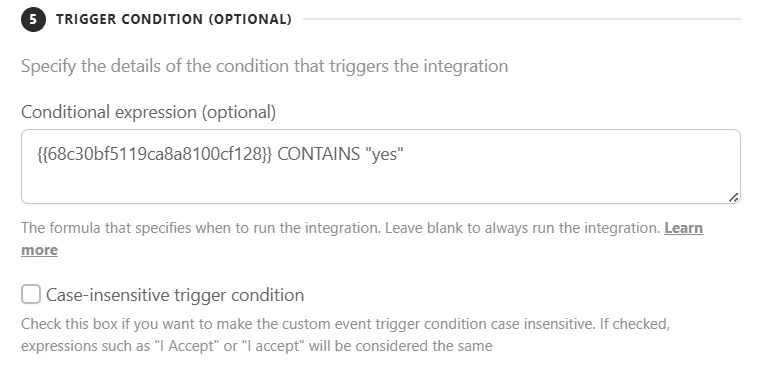
Task: Click the formula helper text below the box
Action: pyautogui.click(x=362, y=239)
